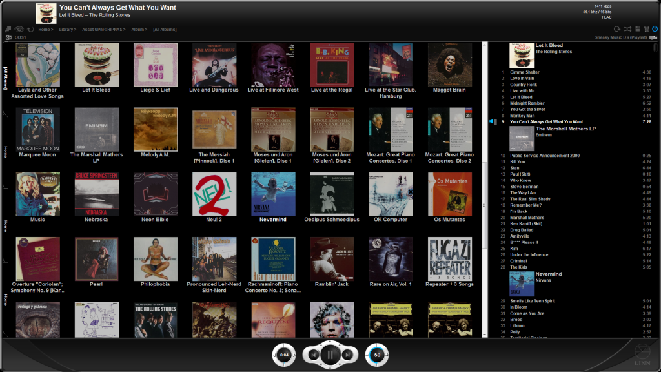Open The Marshall Mathers LP in grid

tap(97, 129)
